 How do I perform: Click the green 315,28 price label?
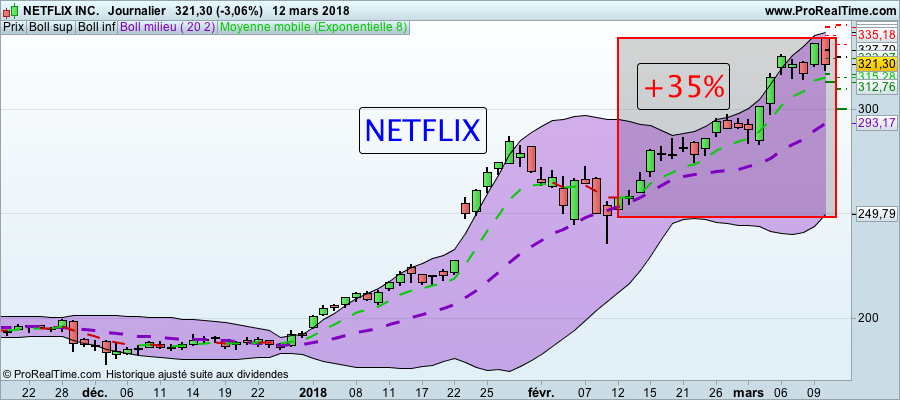876,77
